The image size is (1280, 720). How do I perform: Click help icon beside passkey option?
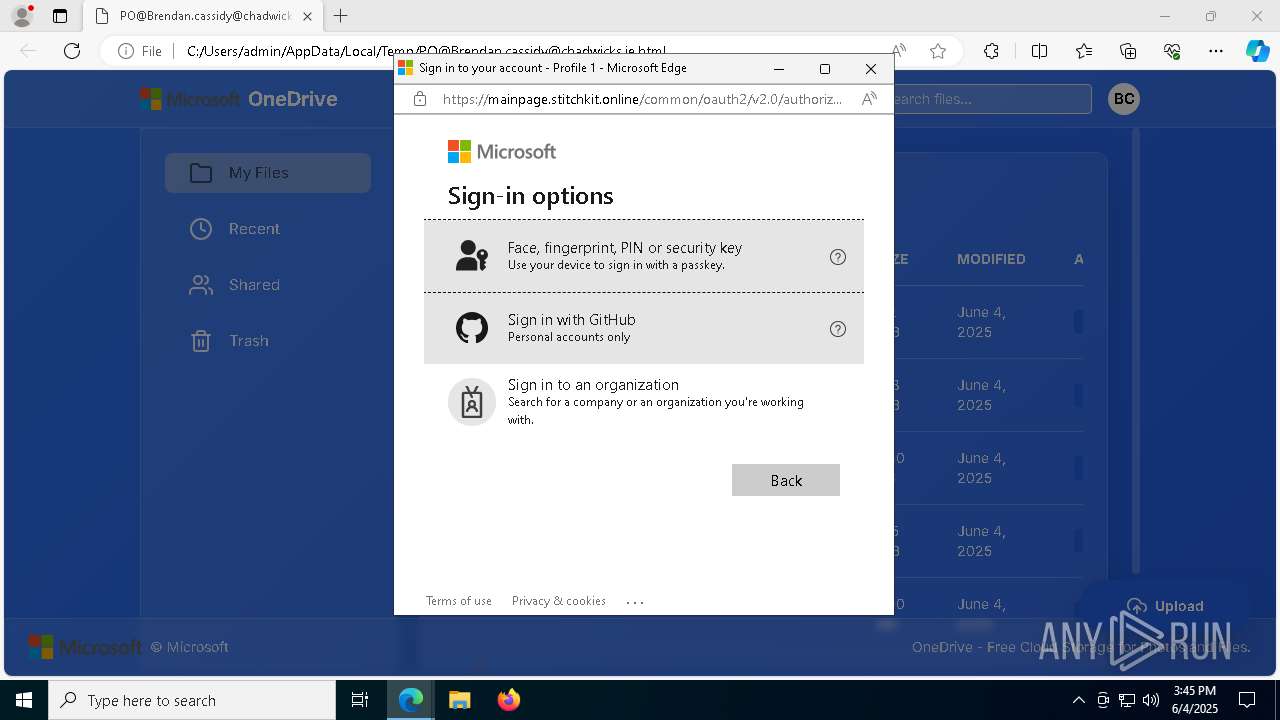838,257
